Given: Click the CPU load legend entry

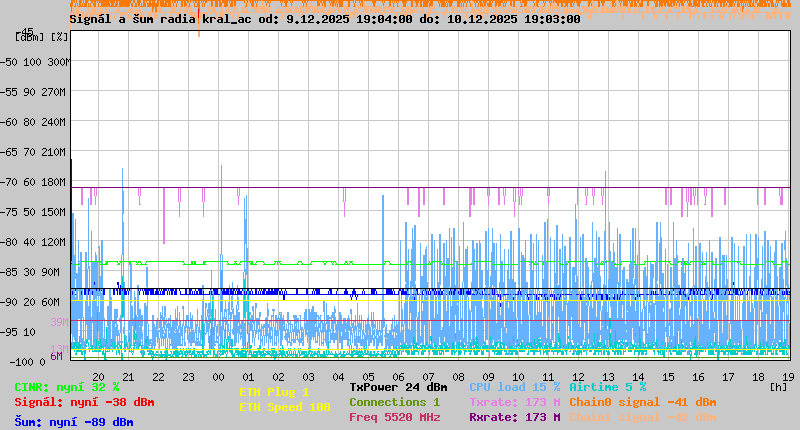Looking at the screenshot, I should click(x=515, y=387).
